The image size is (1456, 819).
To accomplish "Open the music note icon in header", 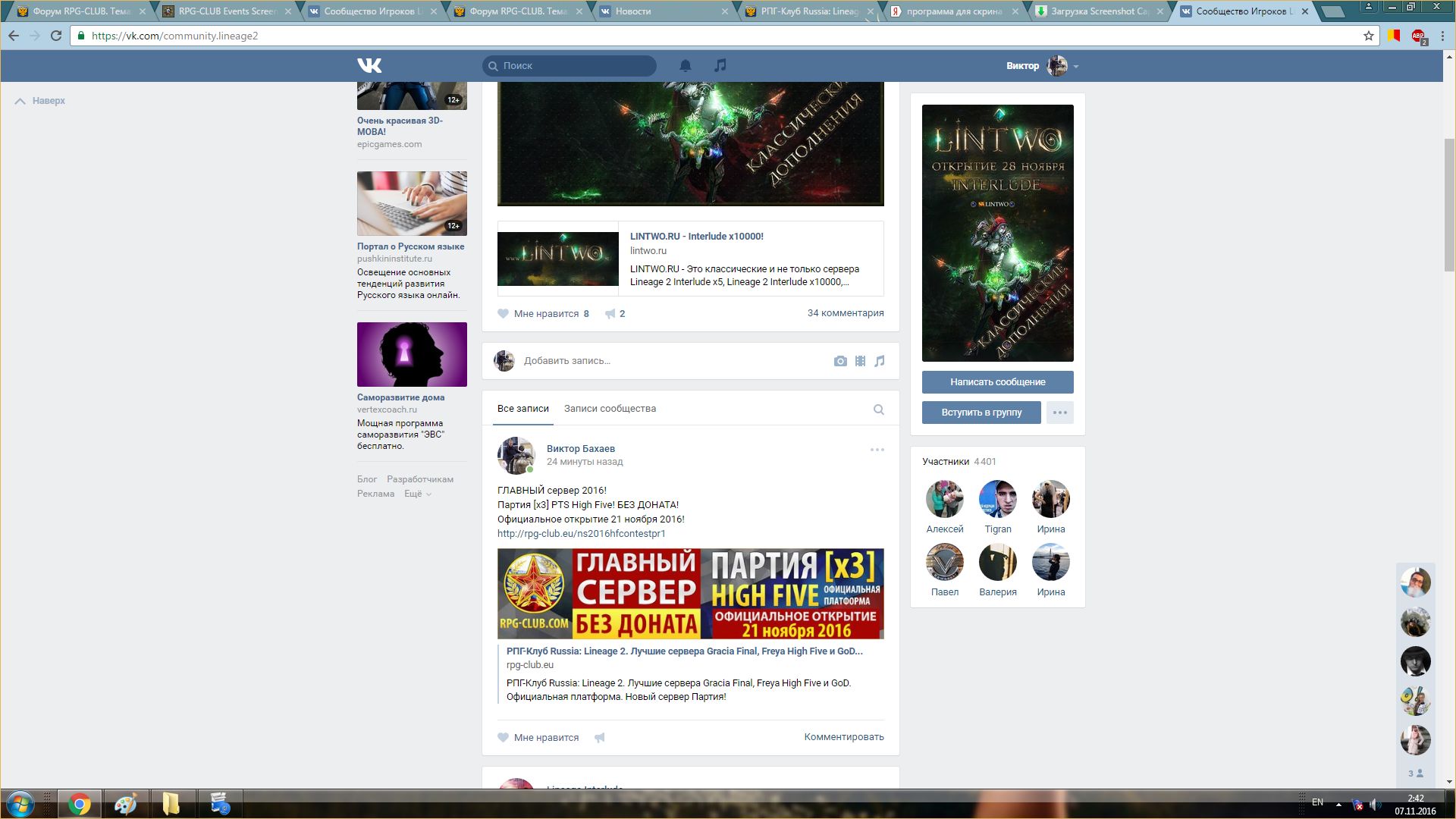I will coord(720,66).
